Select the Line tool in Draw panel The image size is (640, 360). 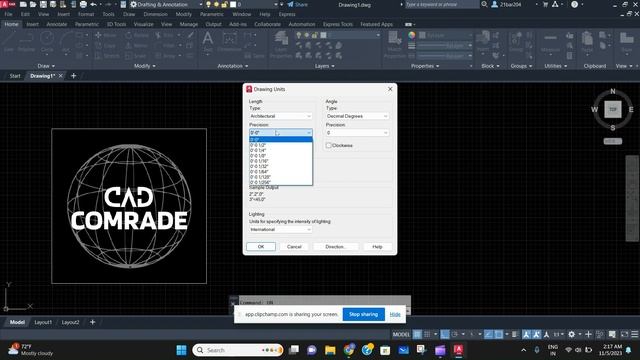click(9, 42)
